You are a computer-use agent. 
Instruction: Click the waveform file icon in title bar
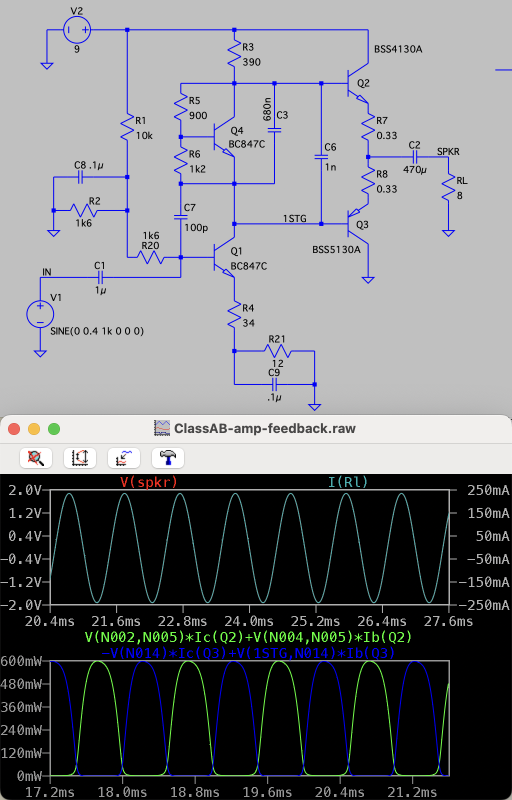162,428
